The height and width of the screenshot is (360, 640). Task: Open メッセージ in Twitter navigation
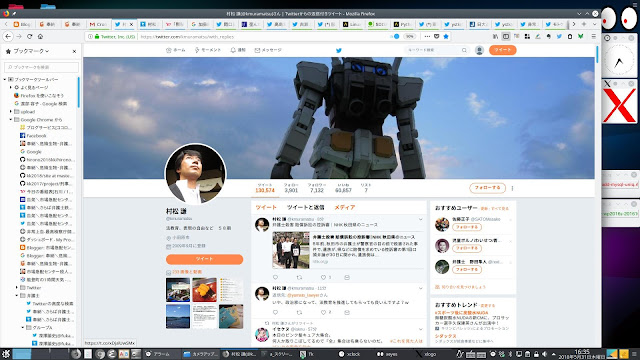click(268, 50)
